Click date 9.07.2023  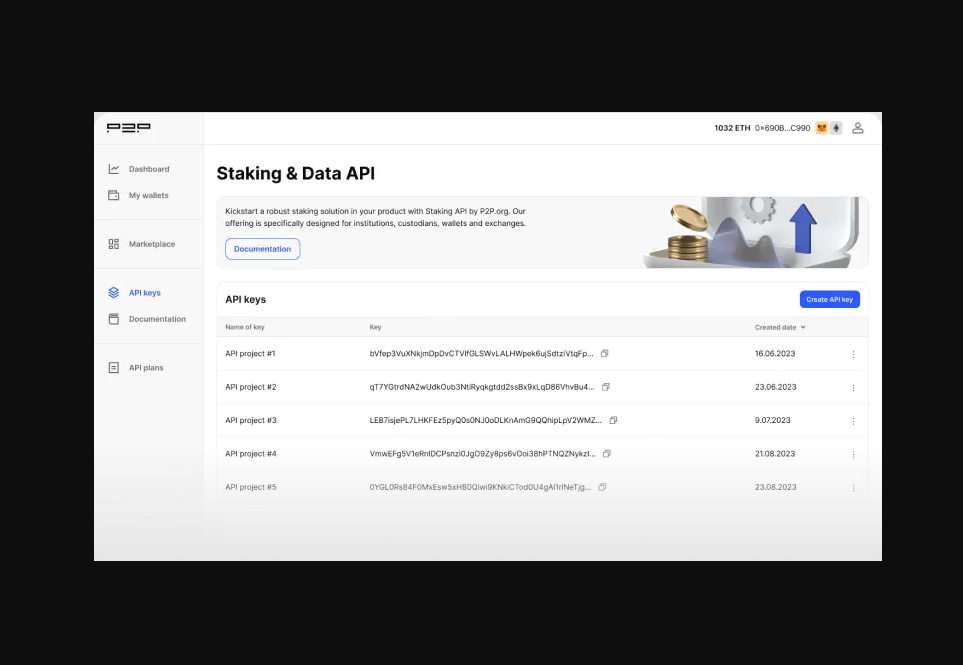(773, 420)
